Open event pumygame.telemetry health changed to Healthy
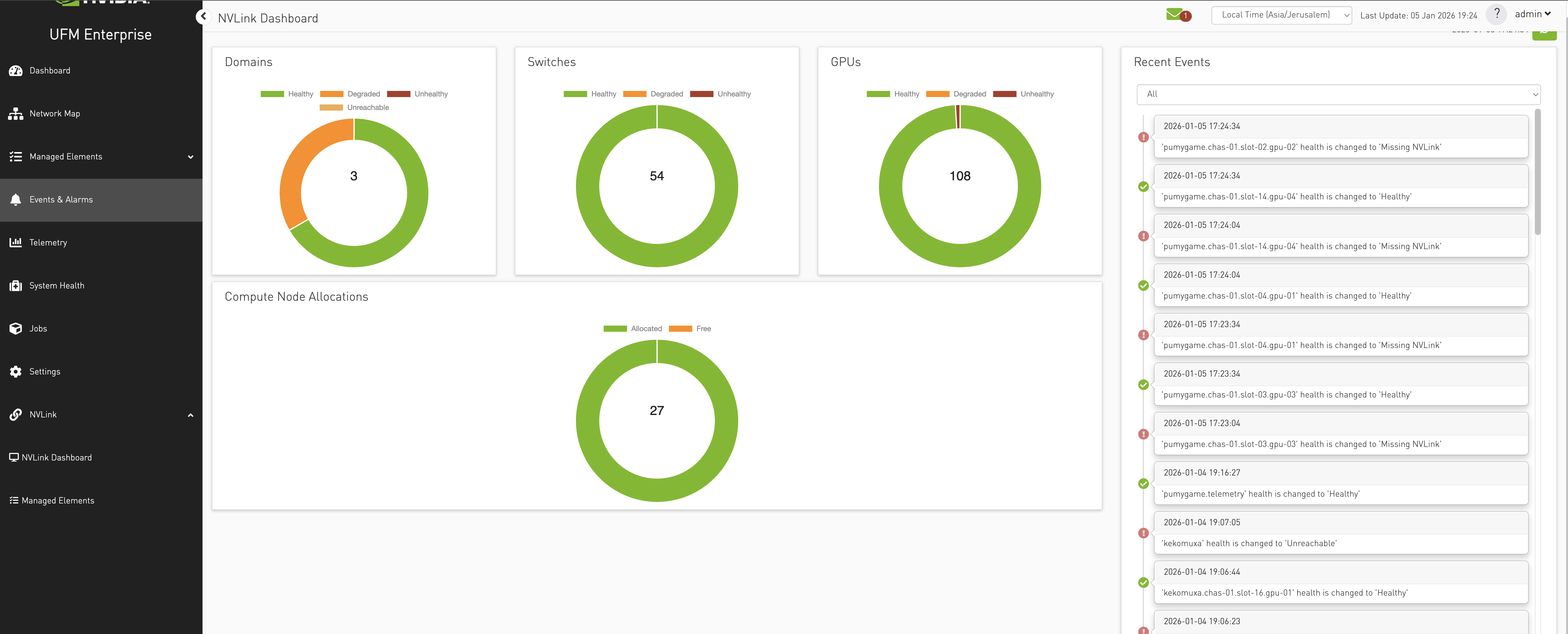Image resolution: width=1568 pixels, height=634 pixels. [x=1340, y=483]
